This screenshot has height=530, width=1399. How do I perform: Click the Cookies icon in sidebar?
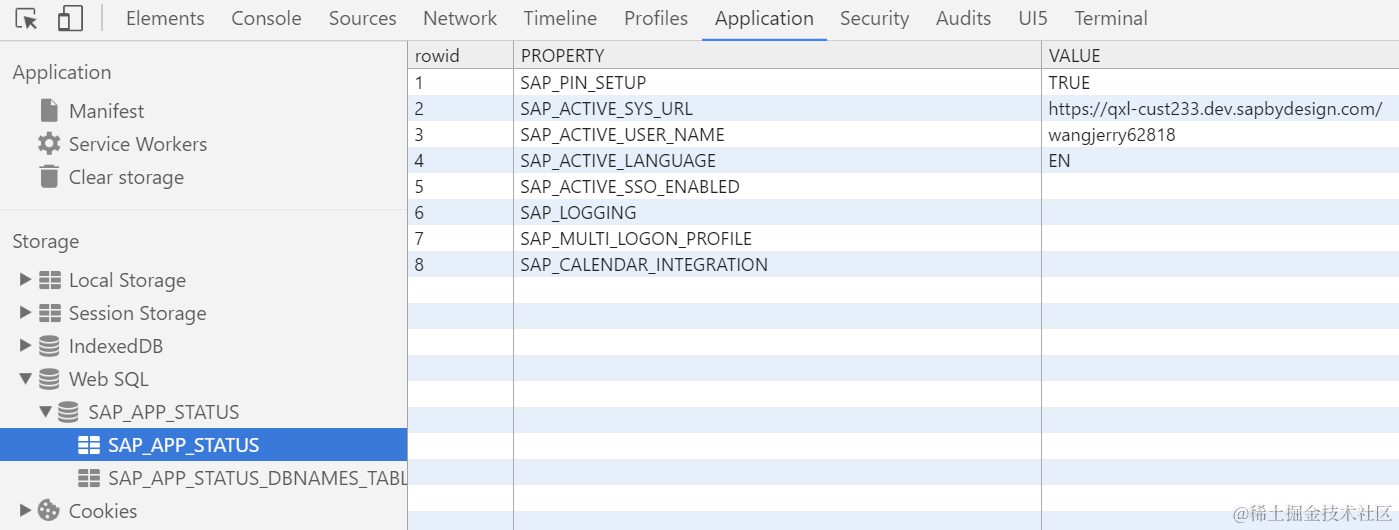[49, 511]
